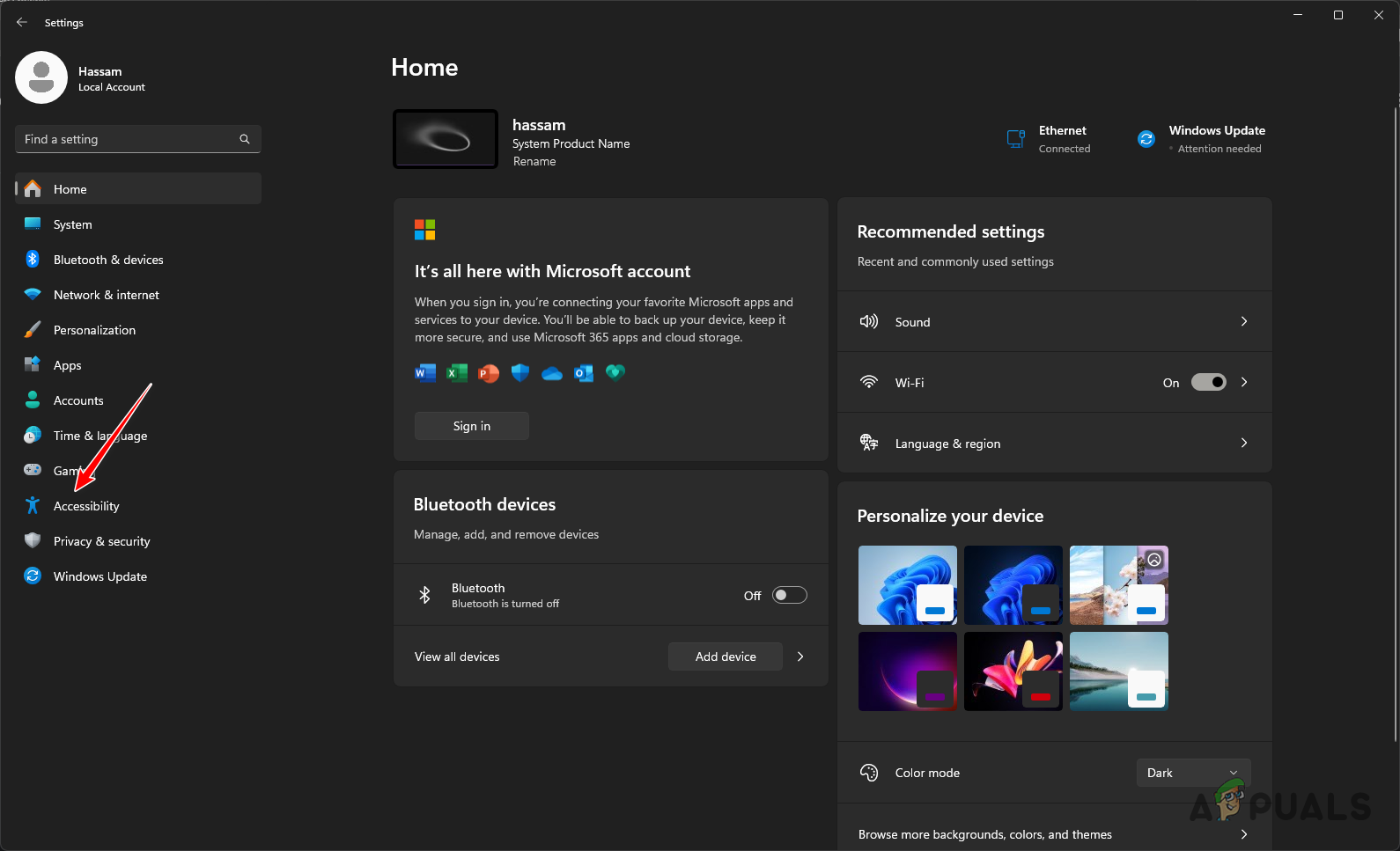Click the Find a setting search field
This screenshot has width=1400, height=851.
128,139
